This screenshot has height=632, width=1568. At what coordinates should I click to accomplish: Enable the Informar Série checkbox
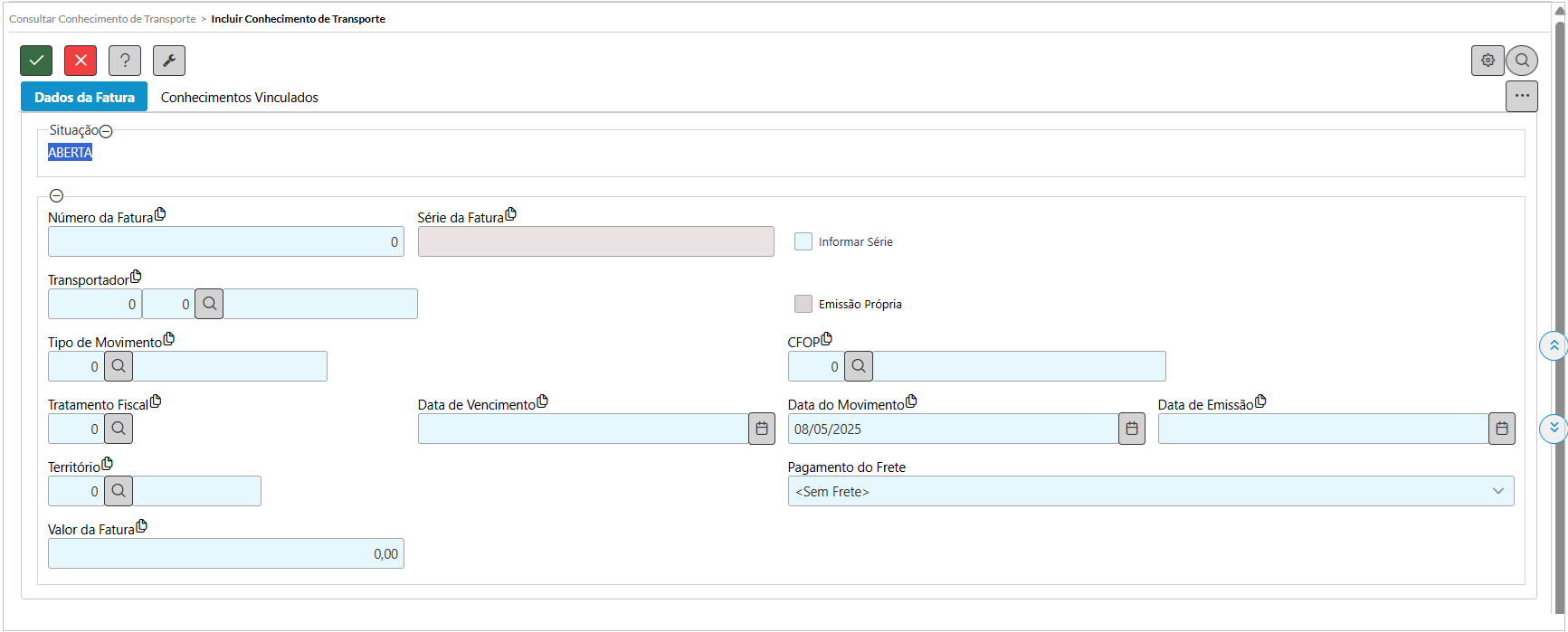pyautogui.click(x=803, y=241)
